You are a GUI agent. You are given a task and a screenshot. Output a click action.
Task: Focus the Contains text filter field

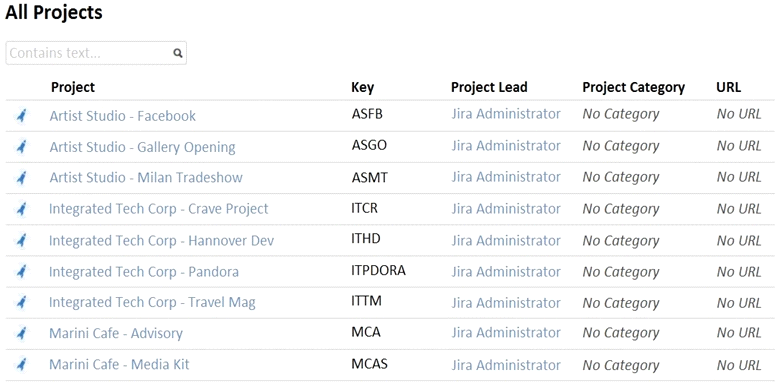pyautogui.click(x=96, y=53)
